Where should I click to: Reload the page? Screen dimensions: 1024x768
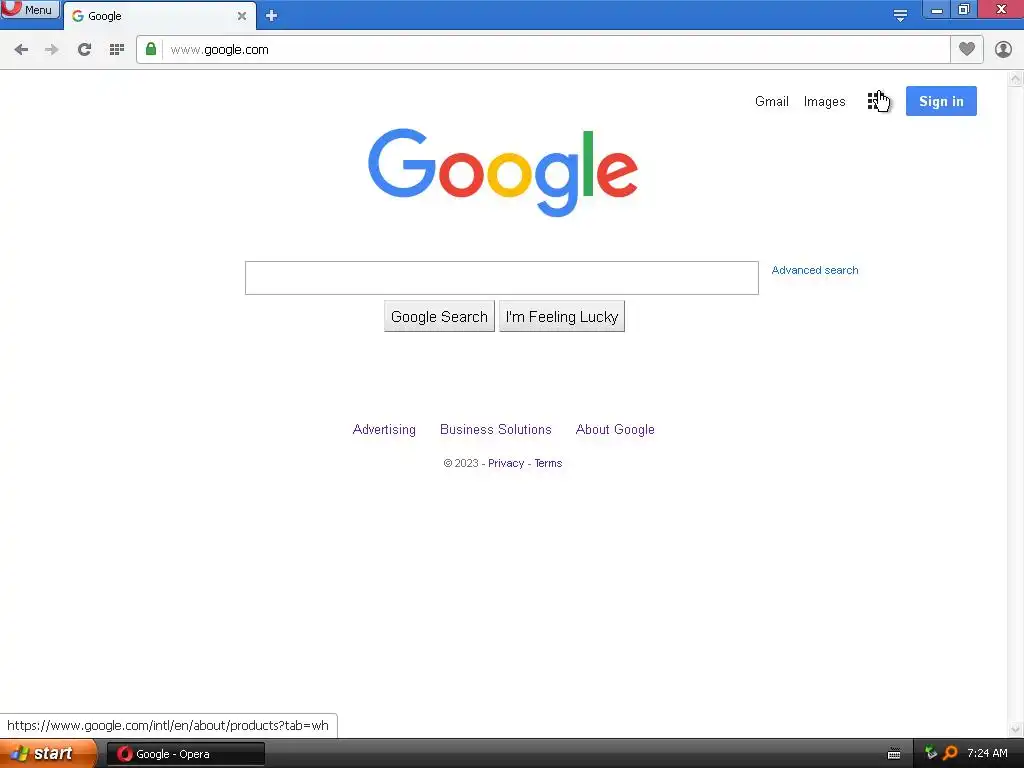(84, 50)
